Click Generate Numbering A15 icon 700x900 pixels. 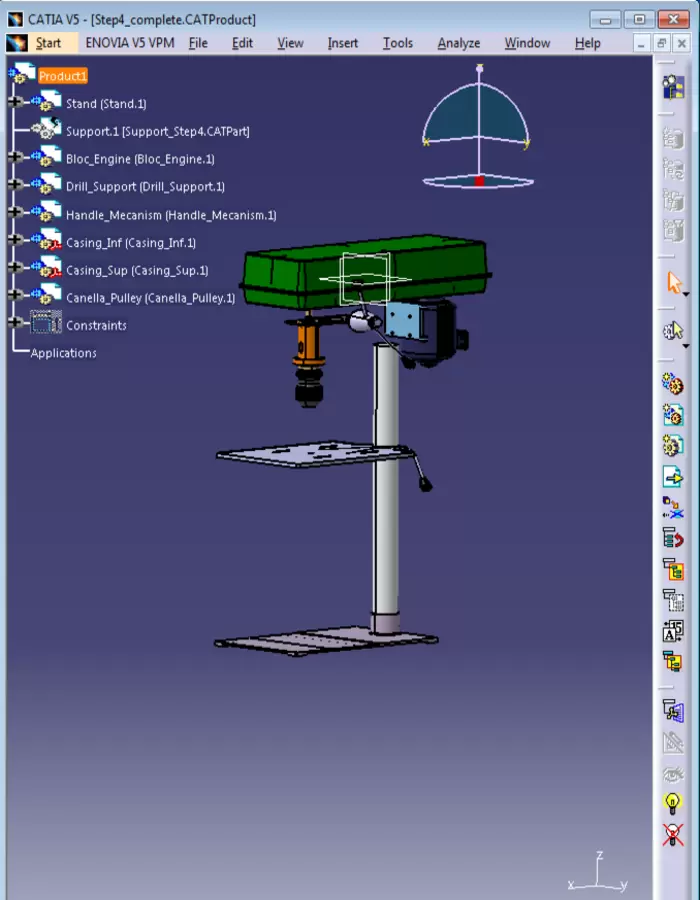tap(673, 631)
